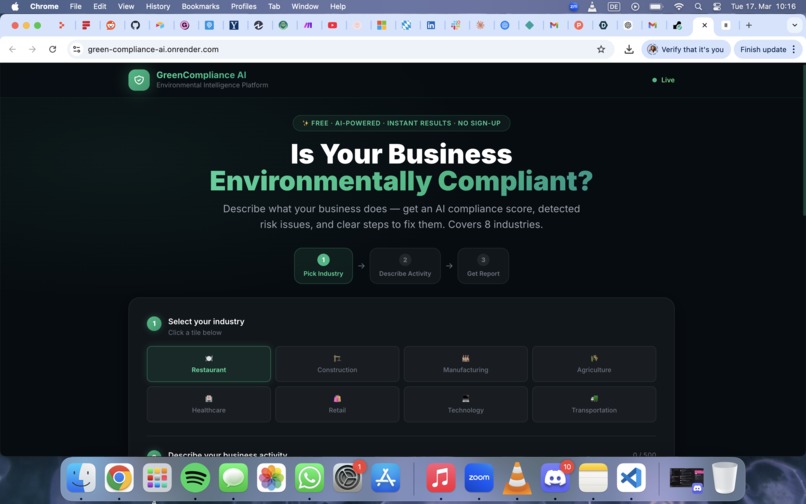Screen dimensions: 806x504
Task: Select the Technology industry tile
Action: 466,404
